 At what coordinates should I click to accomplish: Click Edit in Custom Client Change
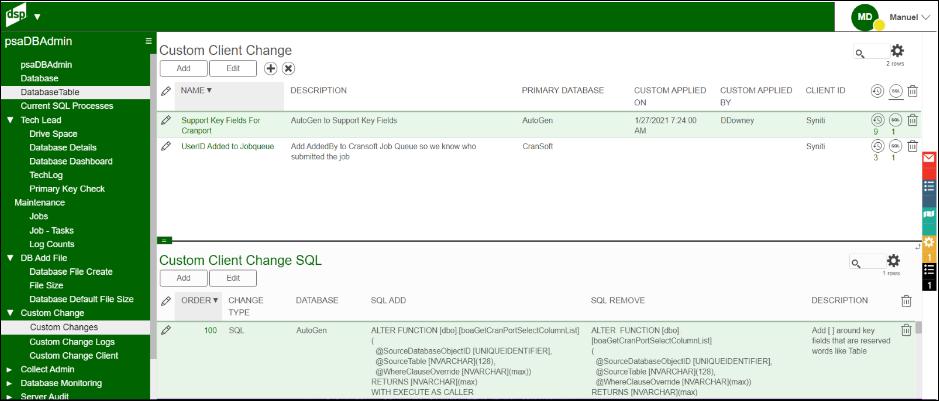(x=233, y=68)
